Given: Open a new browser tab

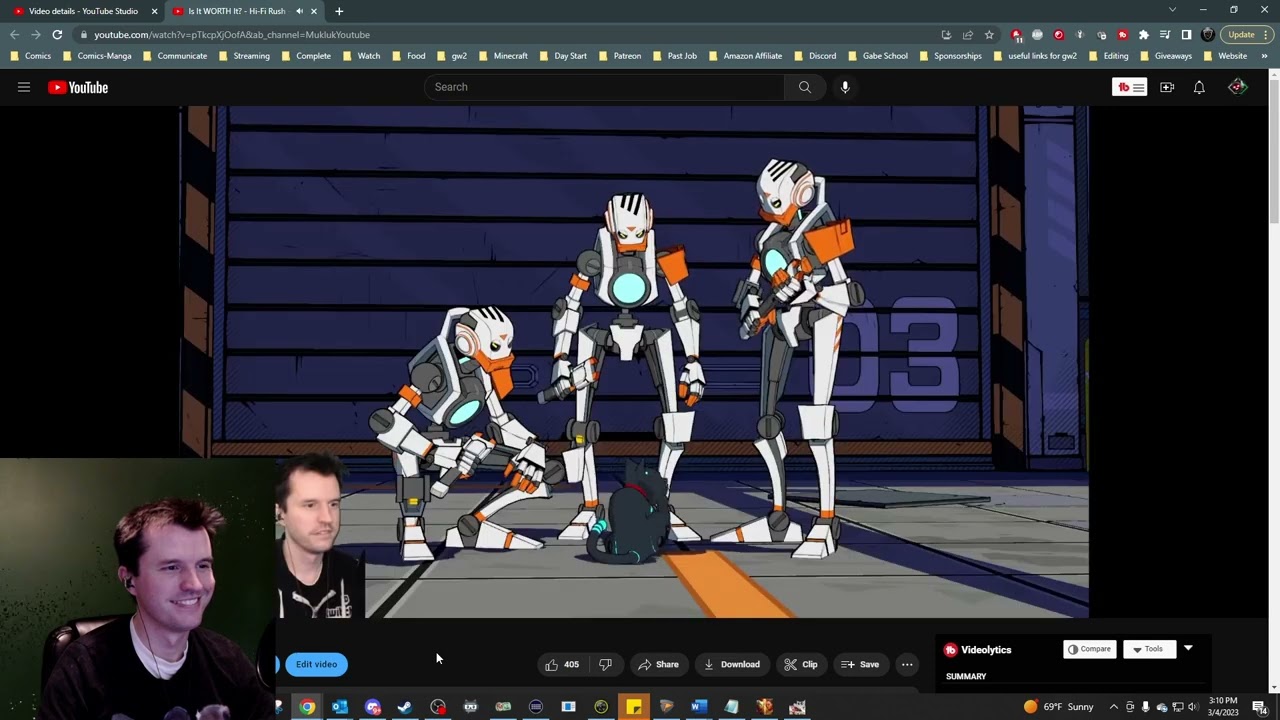Looking at the screenshot, I should [339, 11].
